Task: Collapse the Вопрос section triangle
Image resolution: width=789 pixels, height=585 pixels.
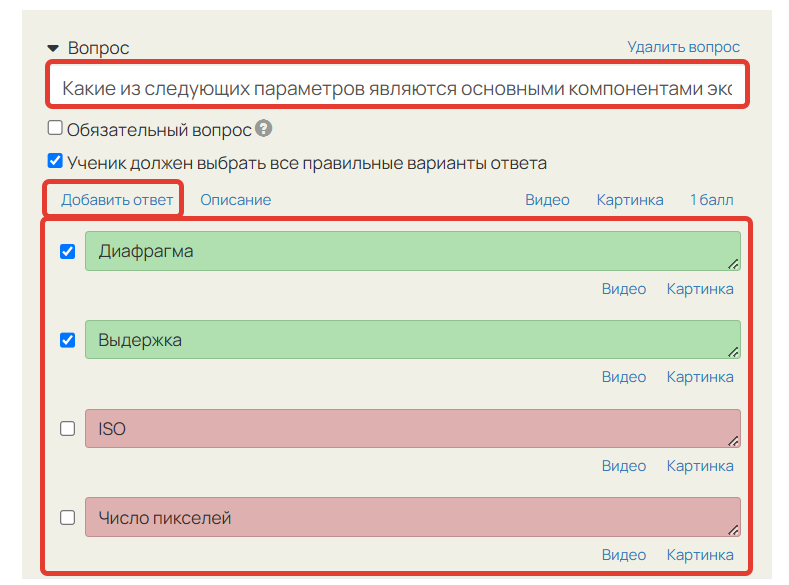Action: click(x=53, y=48)
